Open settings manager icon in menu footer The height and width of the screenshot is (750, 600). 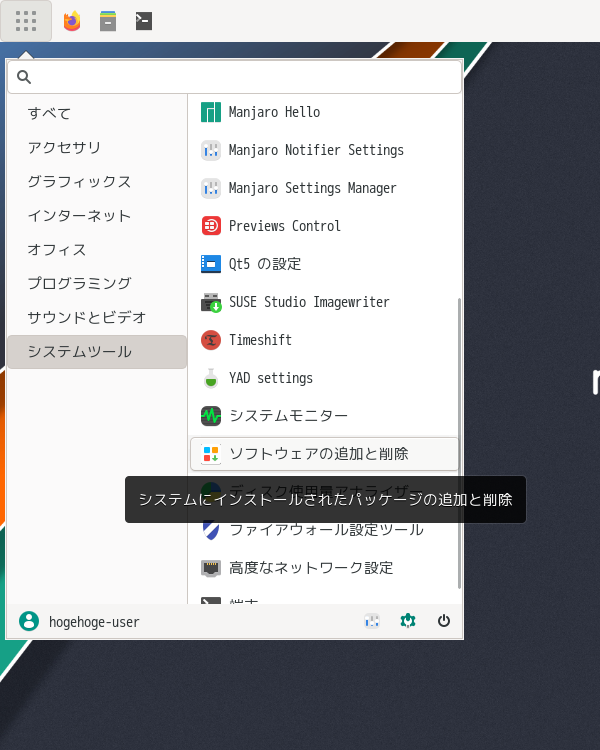(372, 621)
